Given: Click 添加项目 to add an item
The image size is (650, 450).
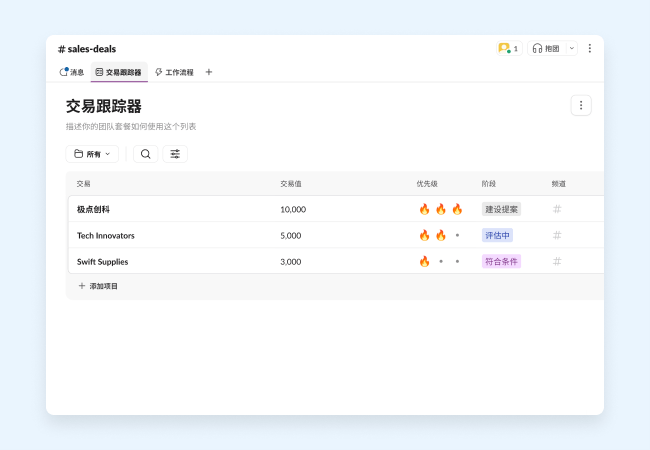Looking at the screenshot, I should (98, 286).
